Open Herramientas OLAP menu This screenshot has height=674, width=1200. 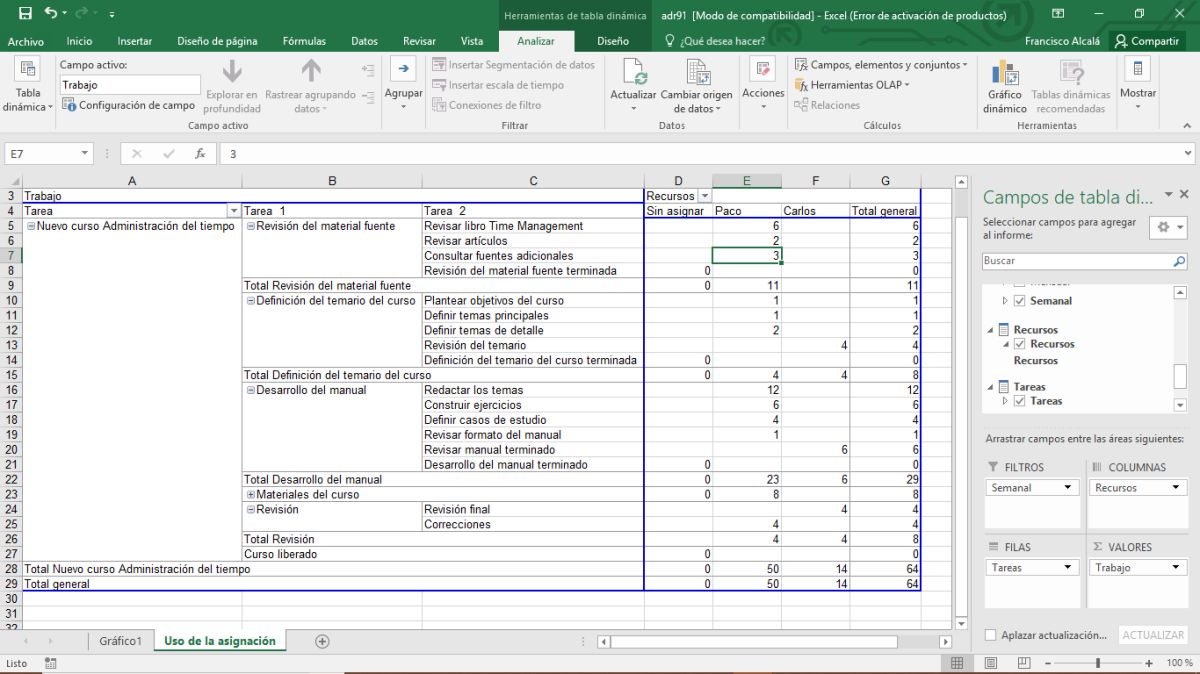click(852, 85)
